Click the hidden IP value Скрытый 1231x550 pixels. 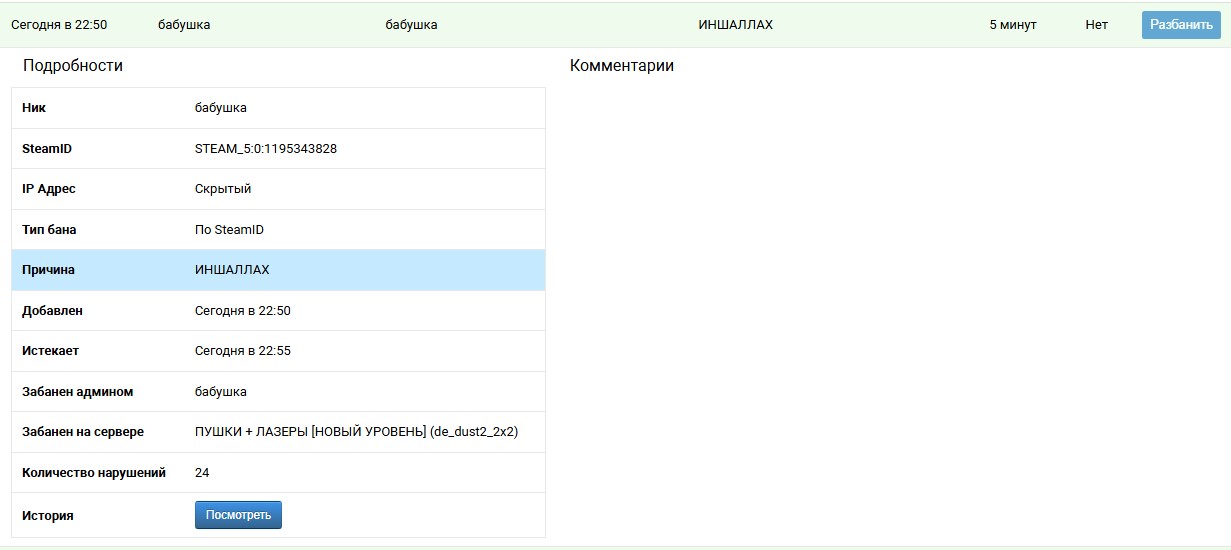pyautogui.click(x=223, y=189)
